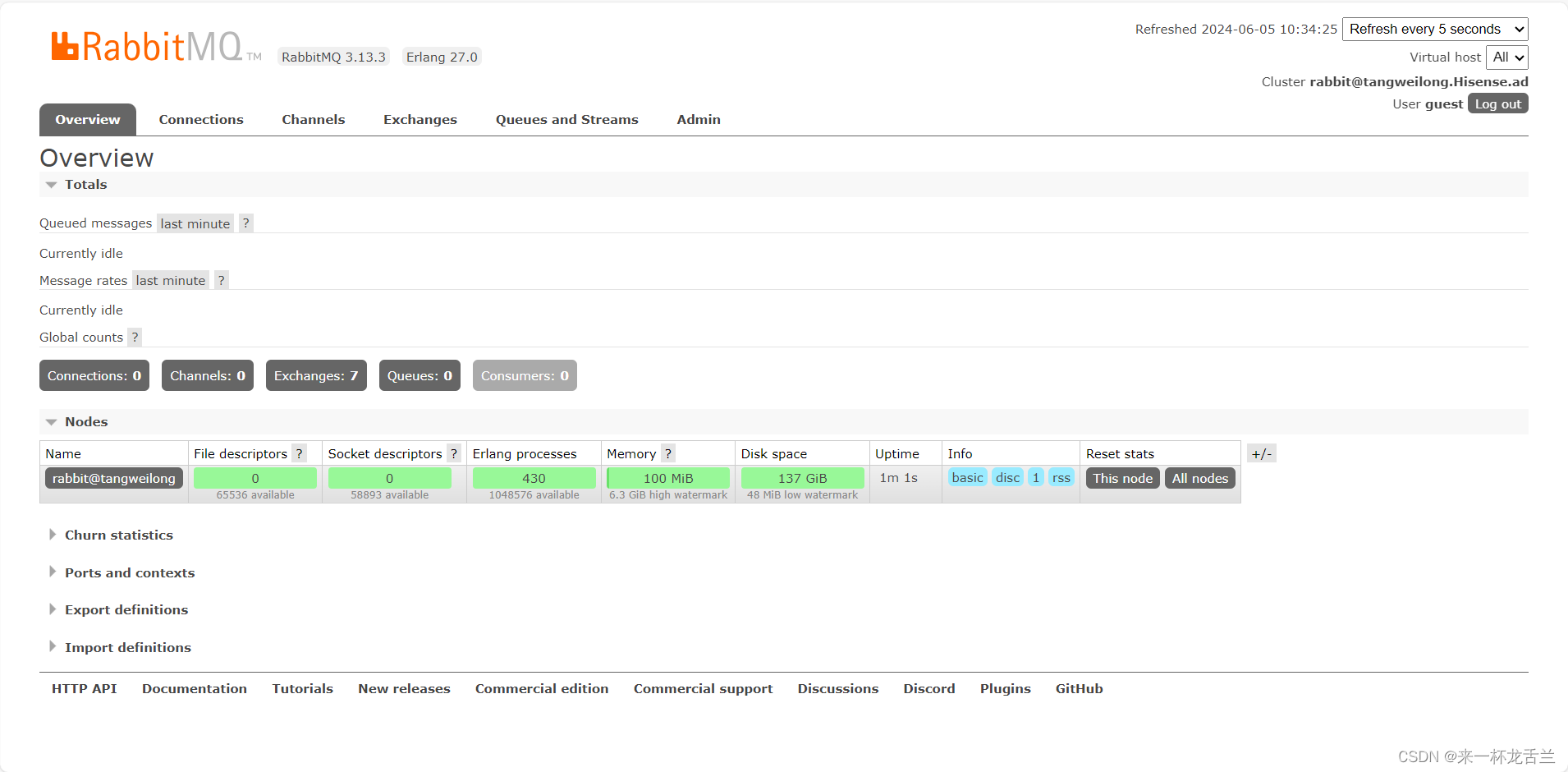Open Connections: 0 count
This screenshot has width=1568, height=772.
click(94, 375)
